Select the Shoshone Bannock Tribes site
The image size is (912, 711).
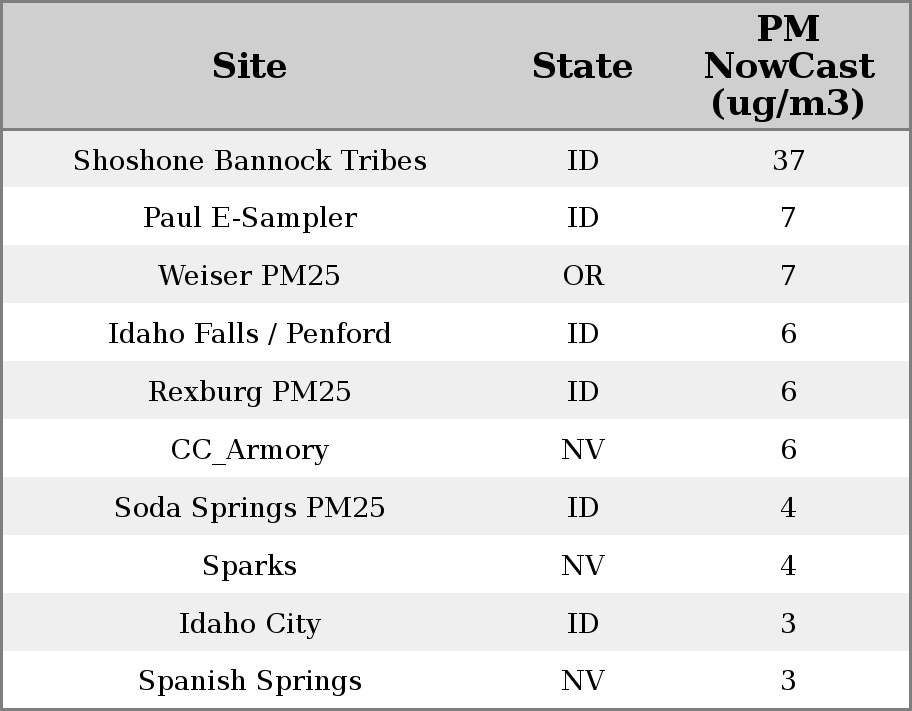tap(249, 161)
